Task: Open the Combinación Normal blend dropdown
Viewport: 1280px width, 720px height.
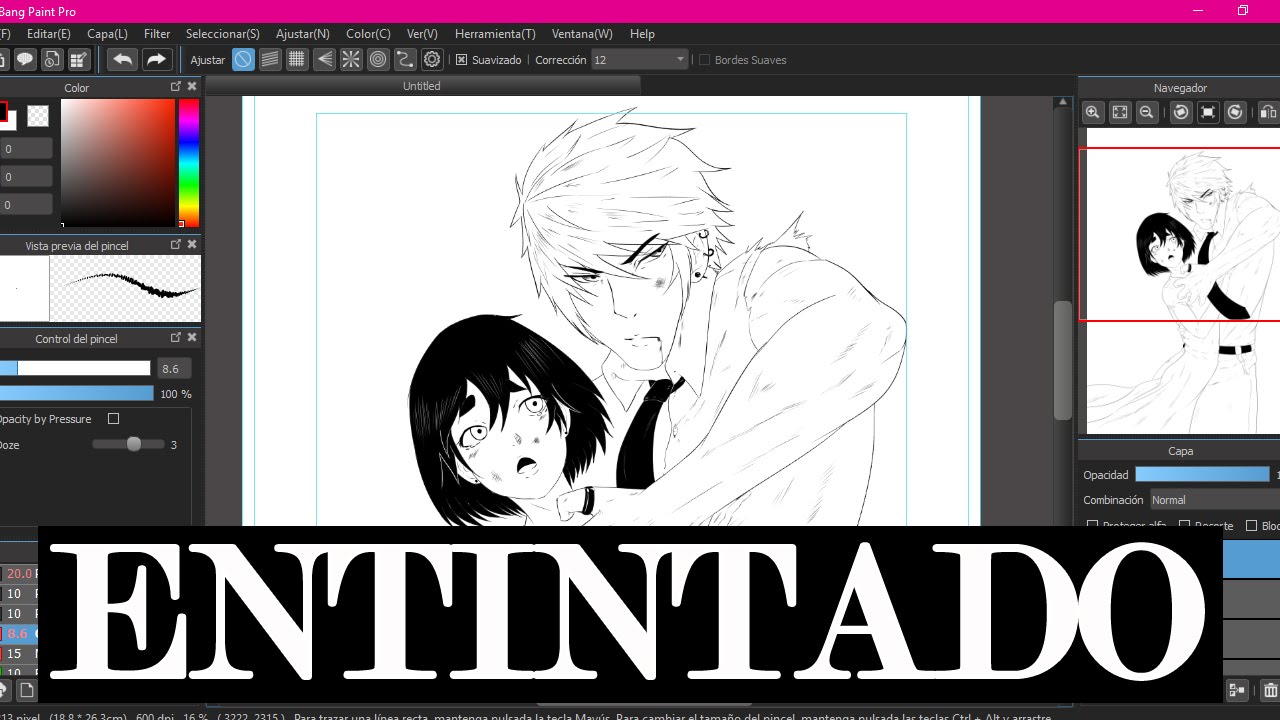Action: tap(1214, 500)
